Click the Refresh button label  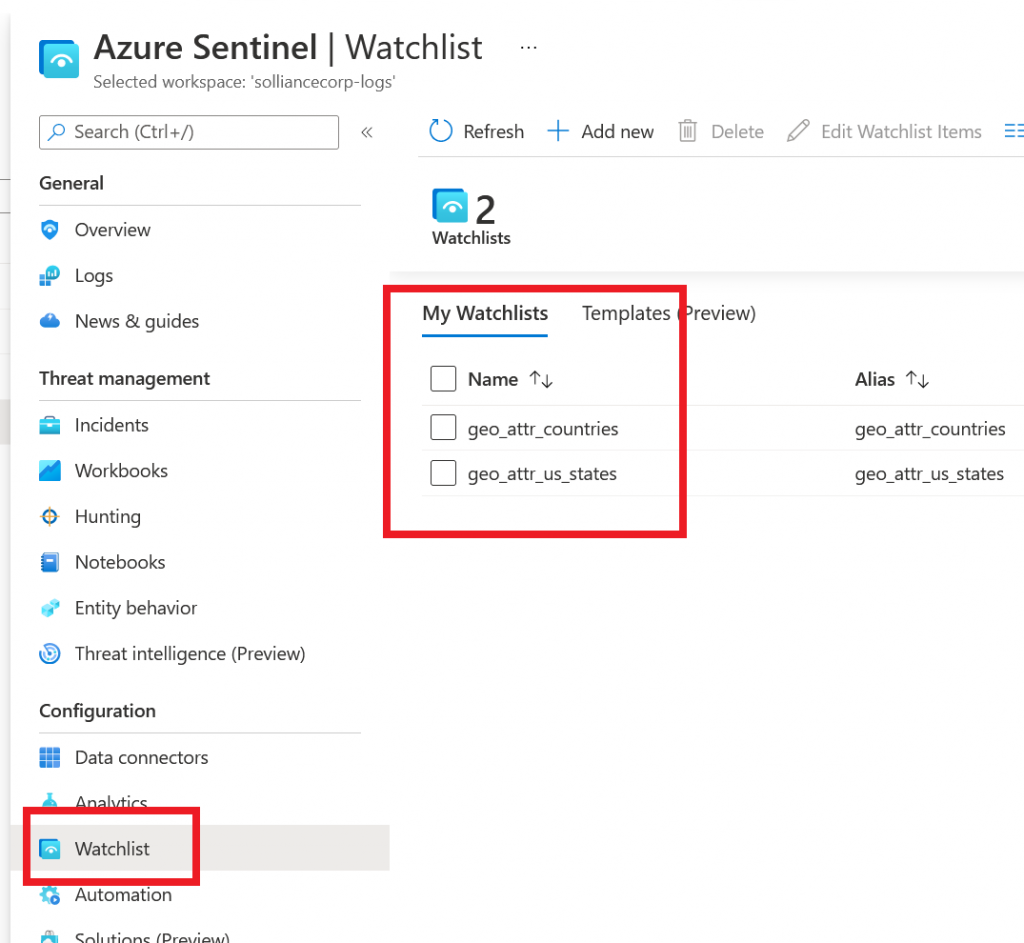(x=494, y=132)
